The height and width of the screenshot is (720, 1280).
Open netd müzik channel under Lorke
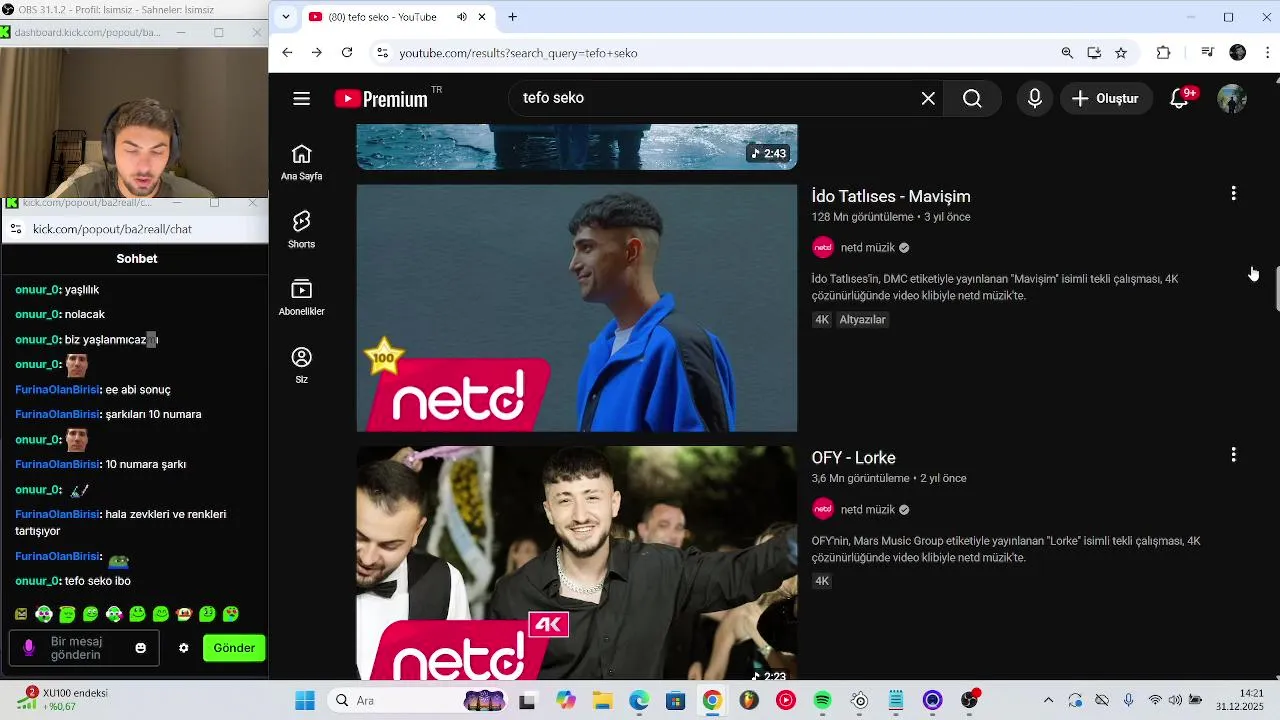[867, 510]
